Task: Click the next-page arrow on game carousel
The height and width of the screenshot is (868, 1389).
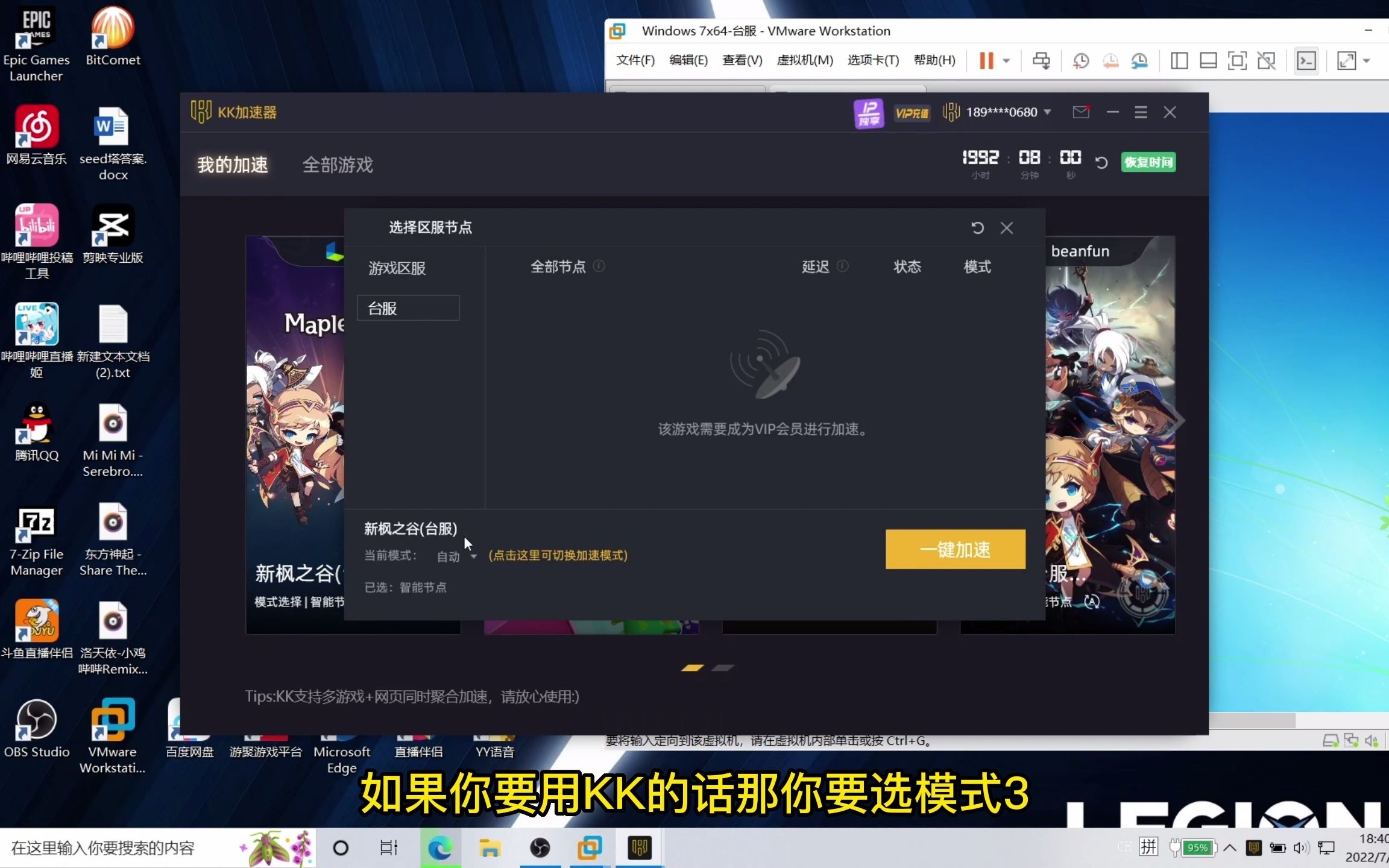Action: [x=1177, y=420]
